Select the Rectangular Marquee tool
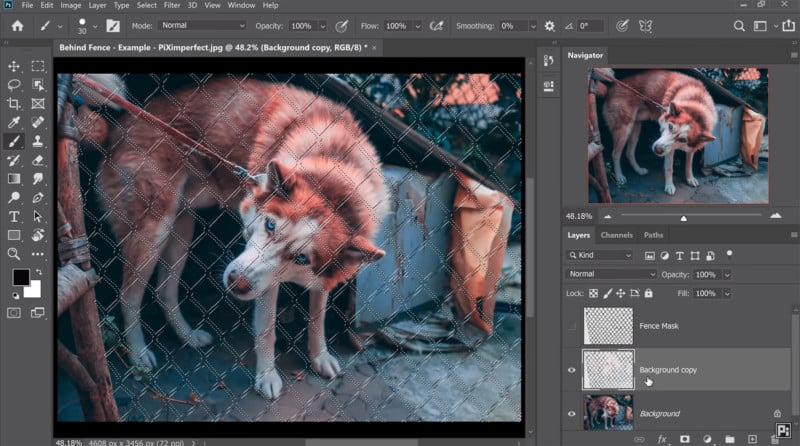800x446 pixels. click(x=38, y=66)
